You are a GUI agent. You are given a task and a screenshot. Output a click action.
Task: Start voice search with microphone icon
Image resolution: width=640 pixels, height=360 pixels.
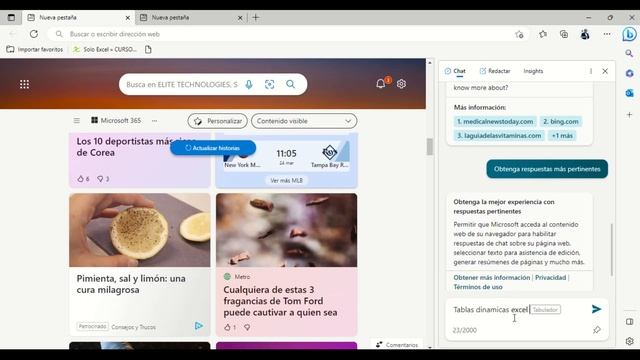pos(249,84)
